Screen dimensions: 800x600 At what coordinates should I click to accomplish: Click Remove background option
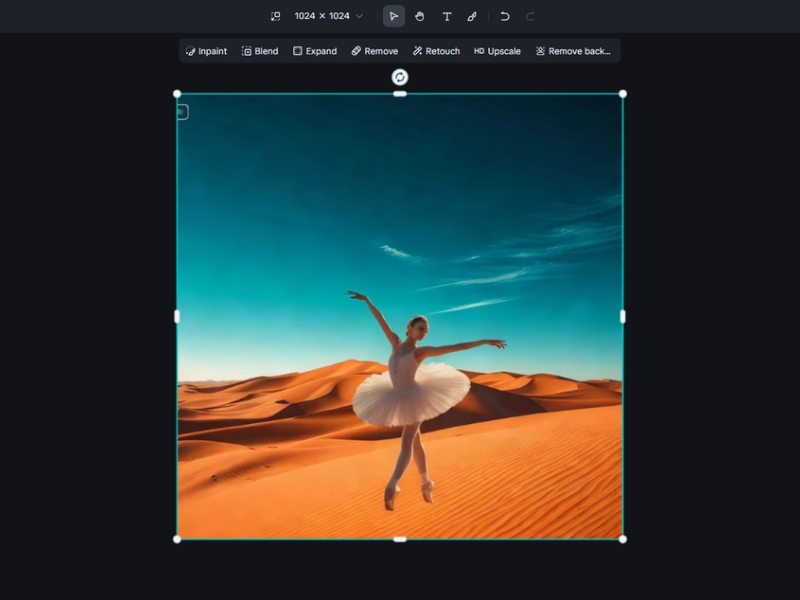point(573,51)
